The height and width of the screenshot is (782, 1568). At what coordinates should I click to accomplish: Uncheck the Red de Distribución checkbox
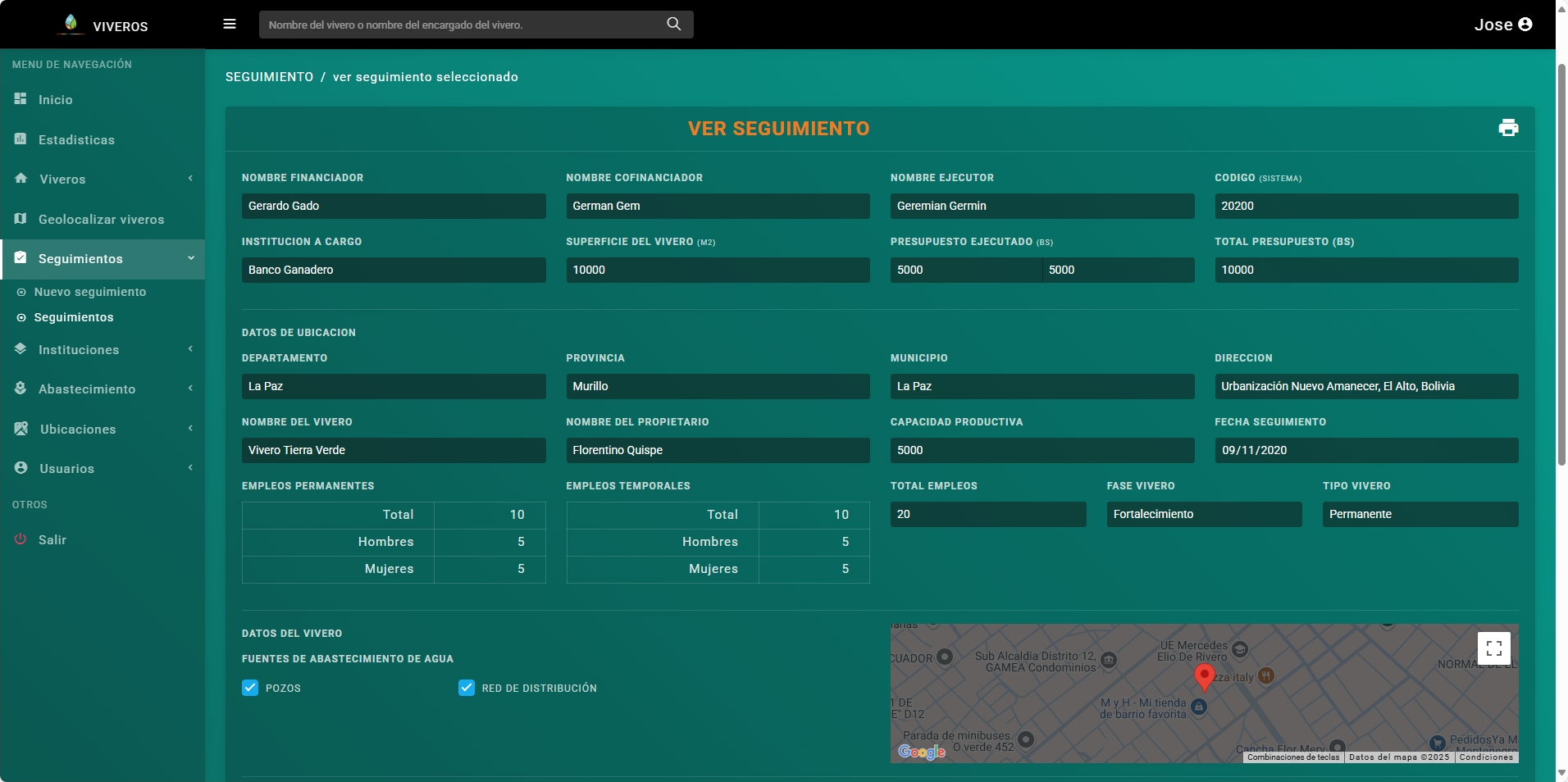click(467, 688)
